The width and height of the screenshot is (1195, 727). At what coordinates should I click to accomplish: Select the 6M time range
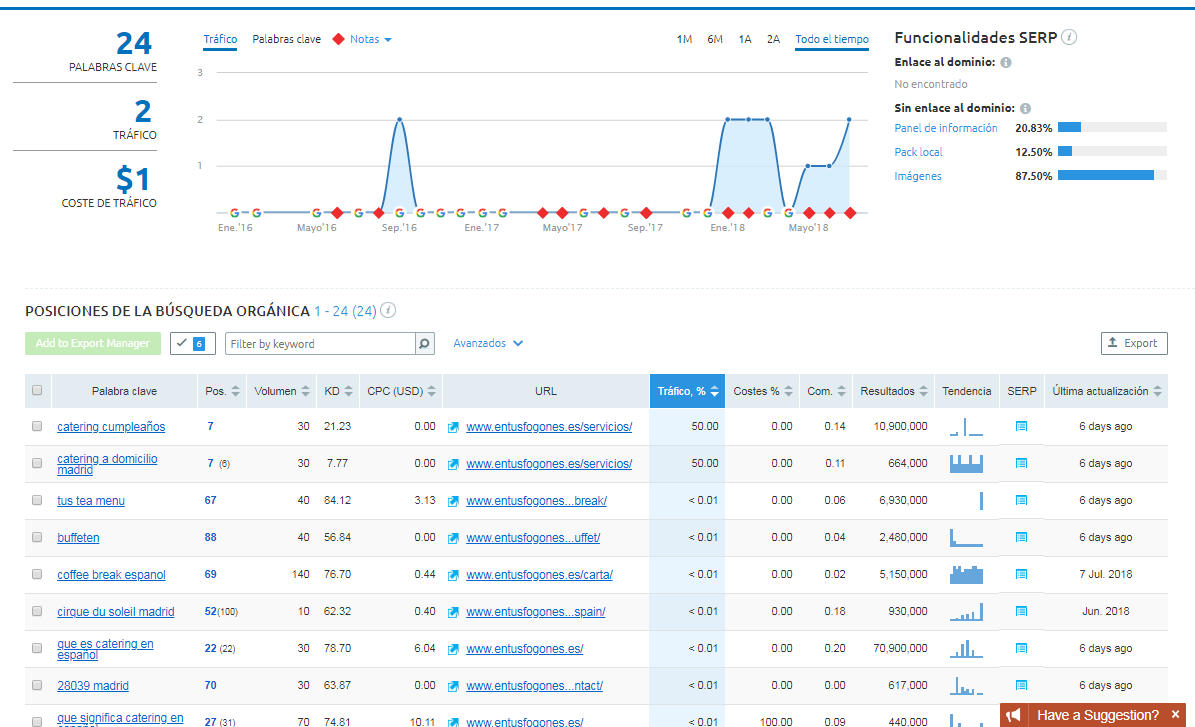tap(715, 40)
